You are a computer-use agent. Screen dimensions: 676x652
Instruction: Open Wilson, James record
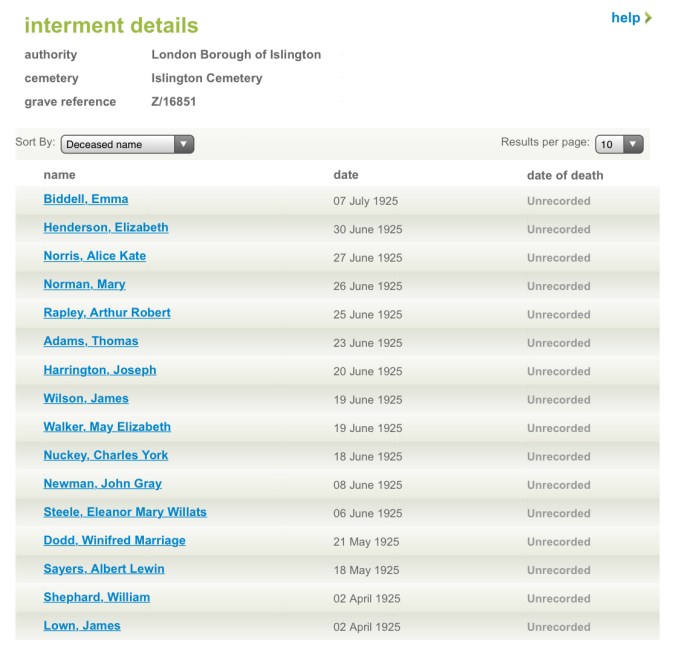86,398
